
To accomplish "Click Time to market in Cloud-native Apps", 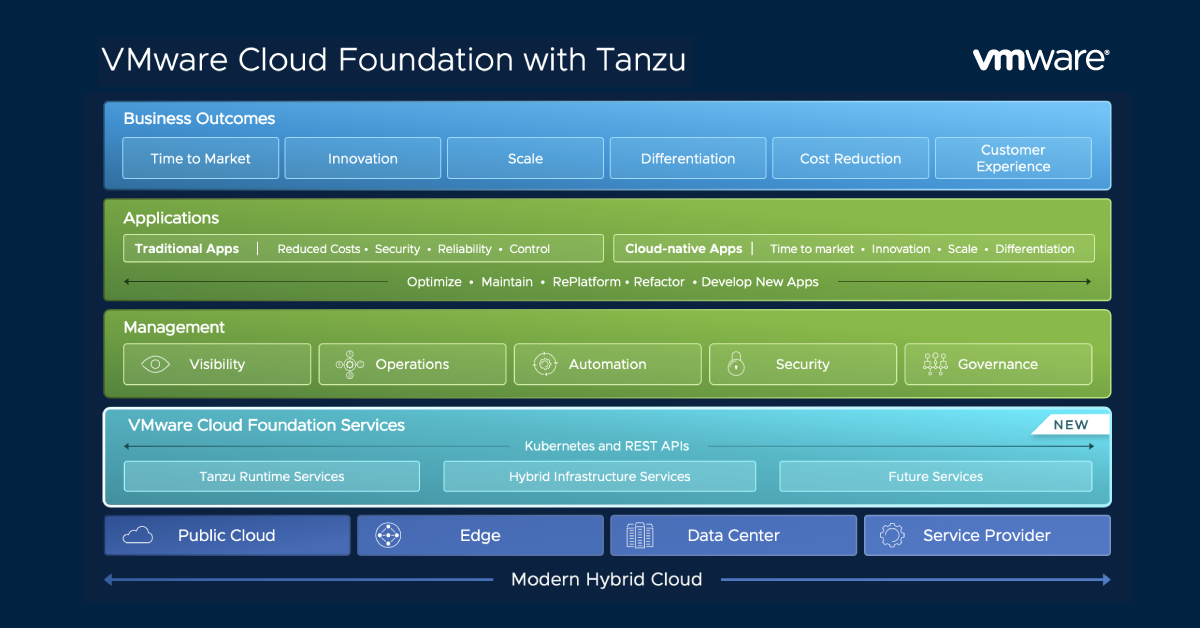I will 812,249.
